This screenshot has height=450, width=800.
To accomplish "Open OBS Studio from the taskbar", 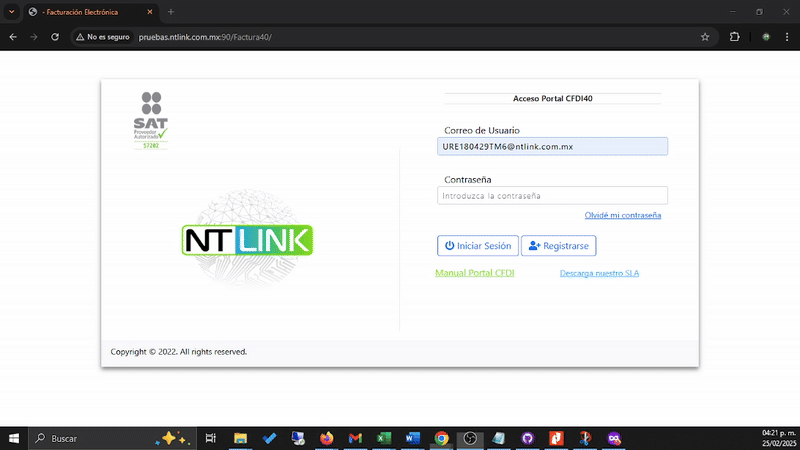I will pyautogui.click(x=470, y=438).
